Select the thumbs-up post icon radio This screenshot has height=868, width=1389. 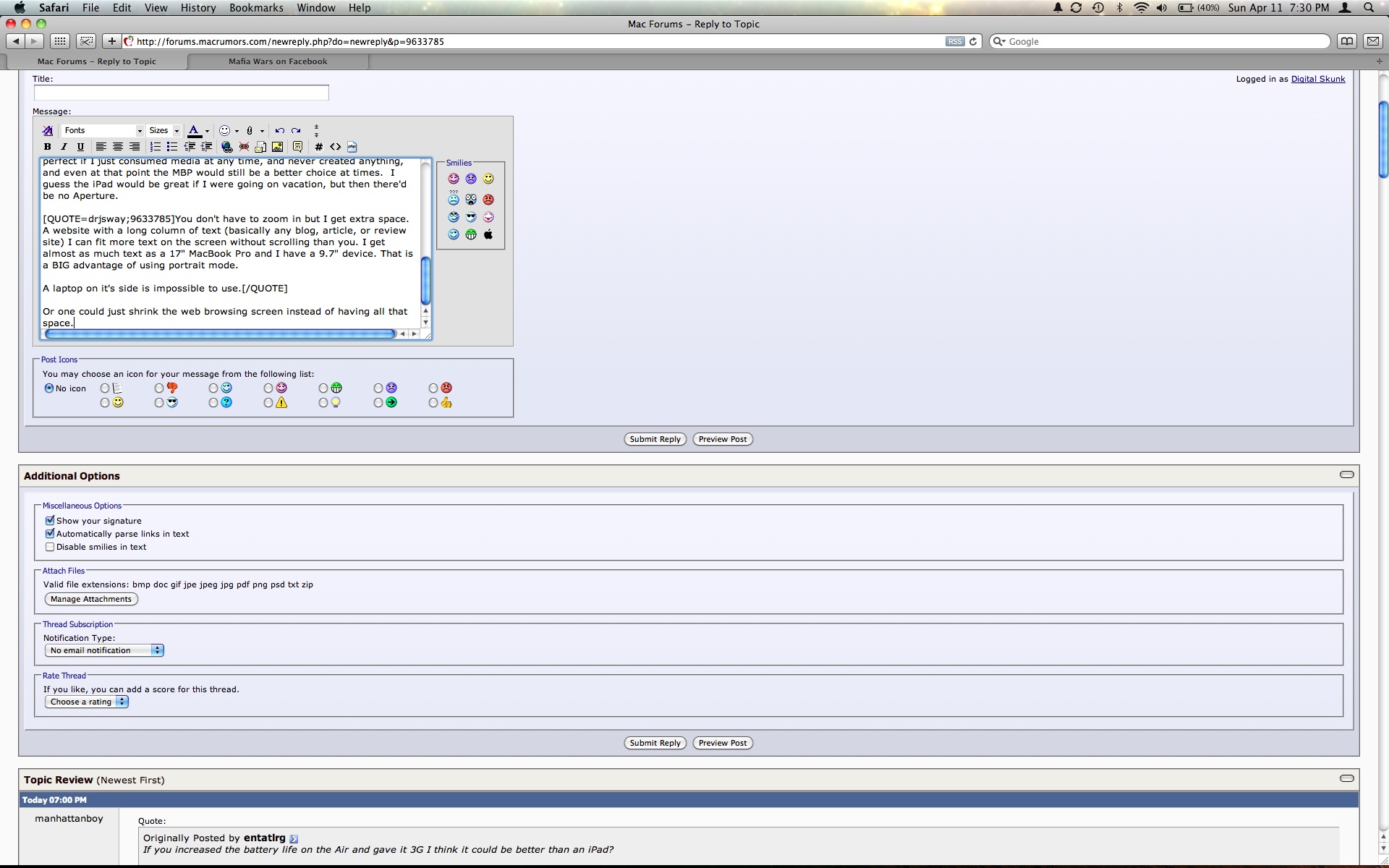coord(433,403)
